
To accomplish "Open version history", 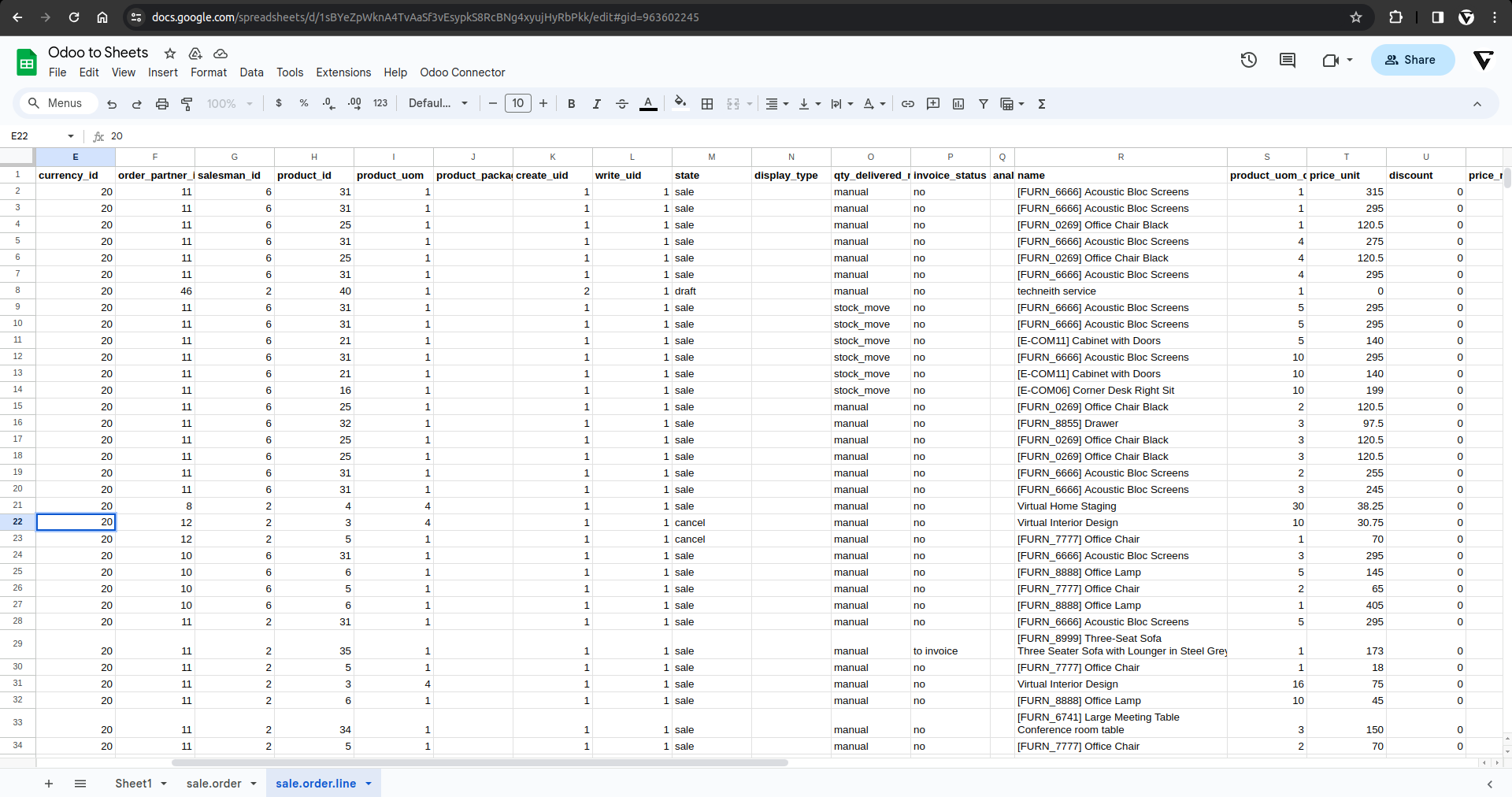I will tap(1248, 60).
